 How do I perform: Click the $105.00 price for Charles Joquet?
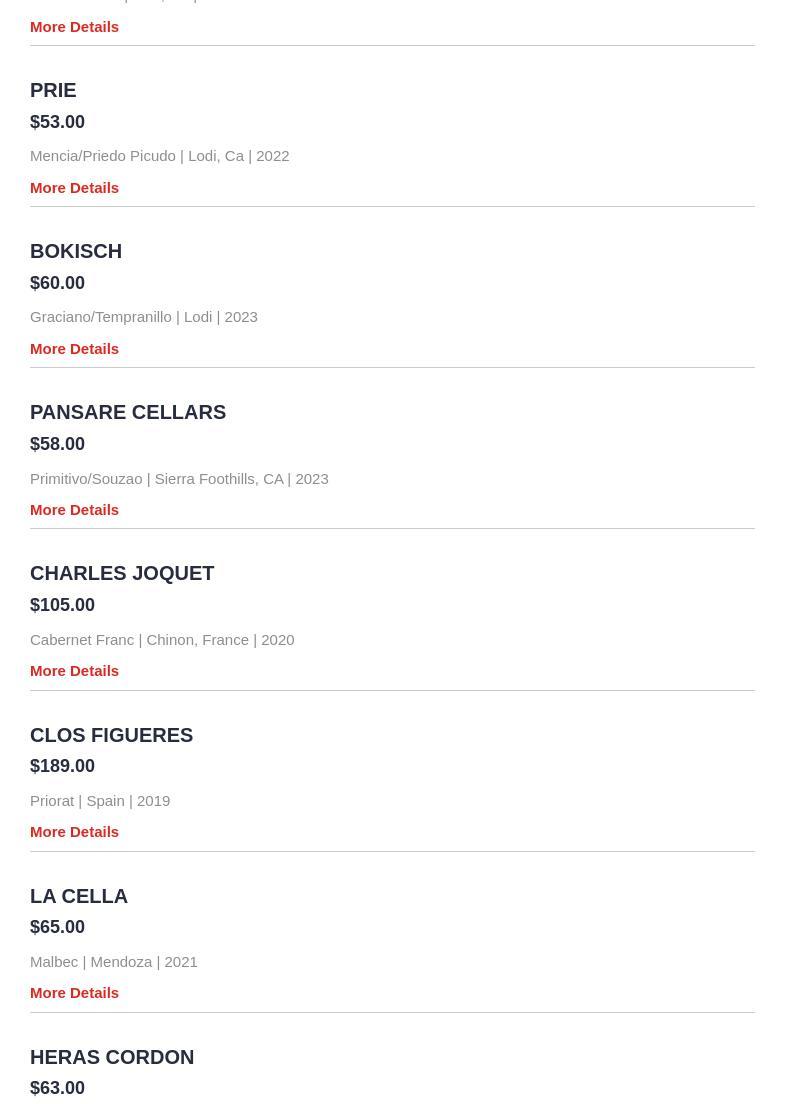point(62,605)
